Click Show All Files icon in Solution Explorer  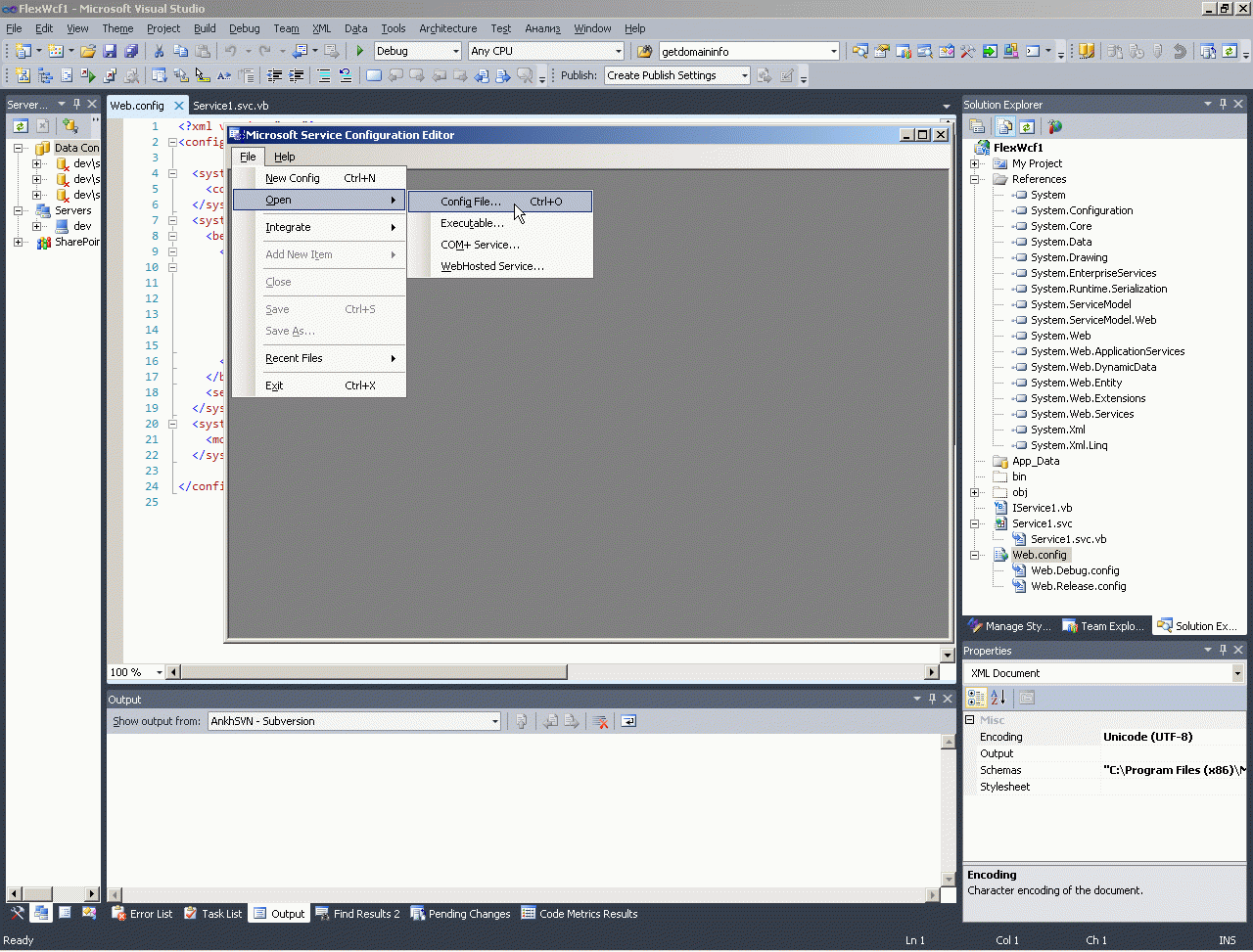click(1004, 127)
